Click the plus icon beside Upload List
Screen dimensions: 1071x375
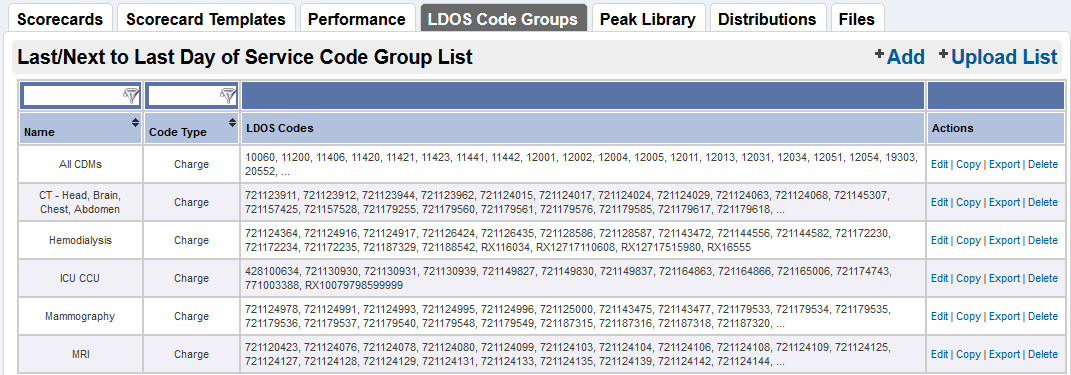(x=944, y=54)
